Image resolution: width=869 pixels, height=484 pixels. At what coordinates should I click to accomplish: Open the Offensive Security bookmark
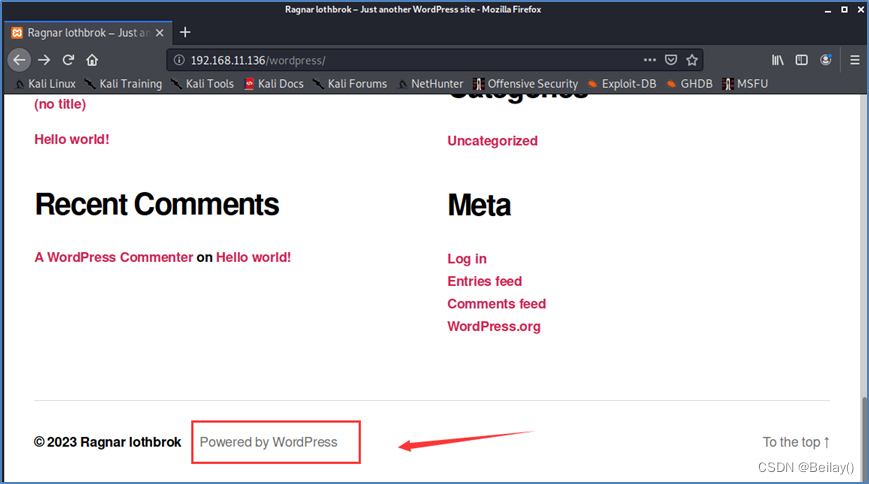525,84
